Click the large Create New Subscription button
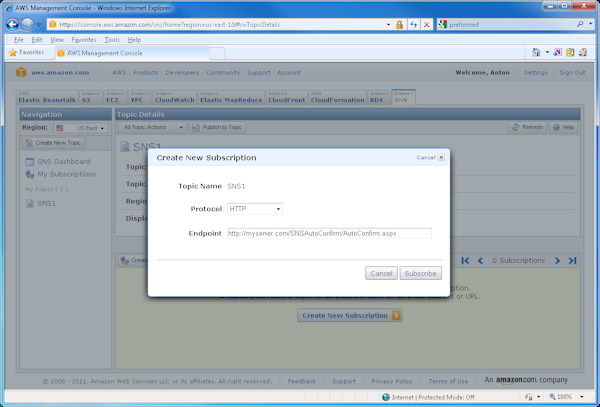The image size is (600, 407). [350, 316]
